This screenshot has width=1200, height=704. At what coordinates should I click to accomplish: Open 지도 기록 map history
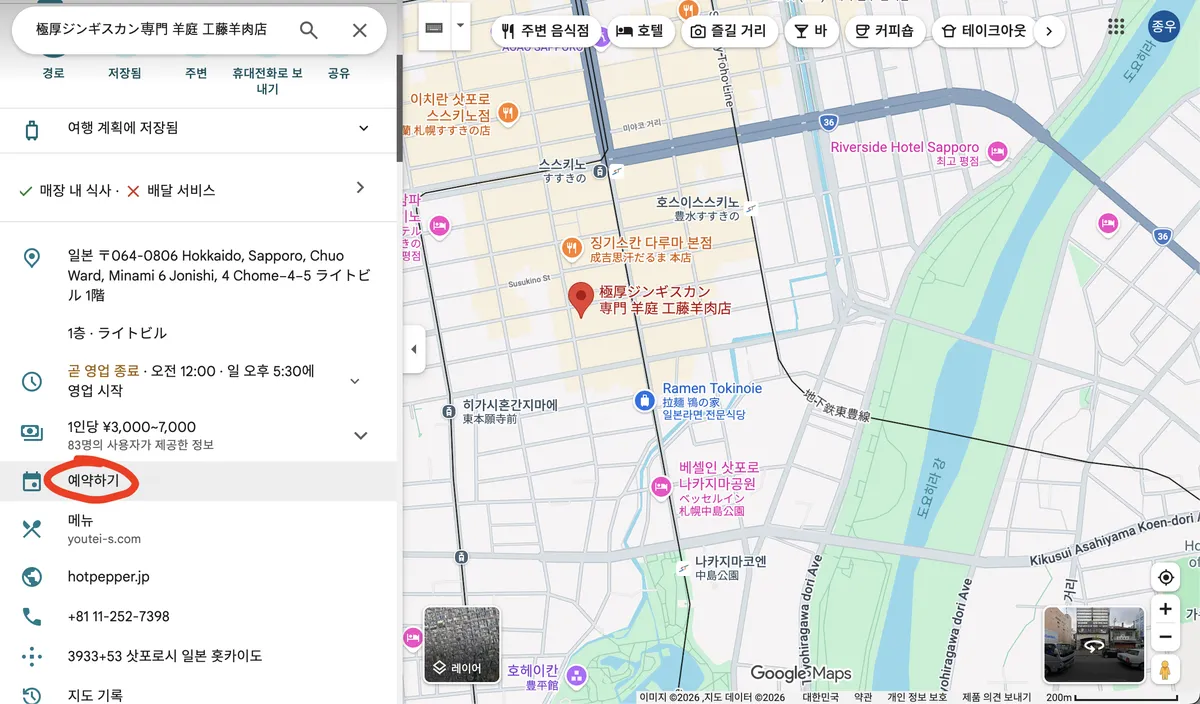pos(95,695)
